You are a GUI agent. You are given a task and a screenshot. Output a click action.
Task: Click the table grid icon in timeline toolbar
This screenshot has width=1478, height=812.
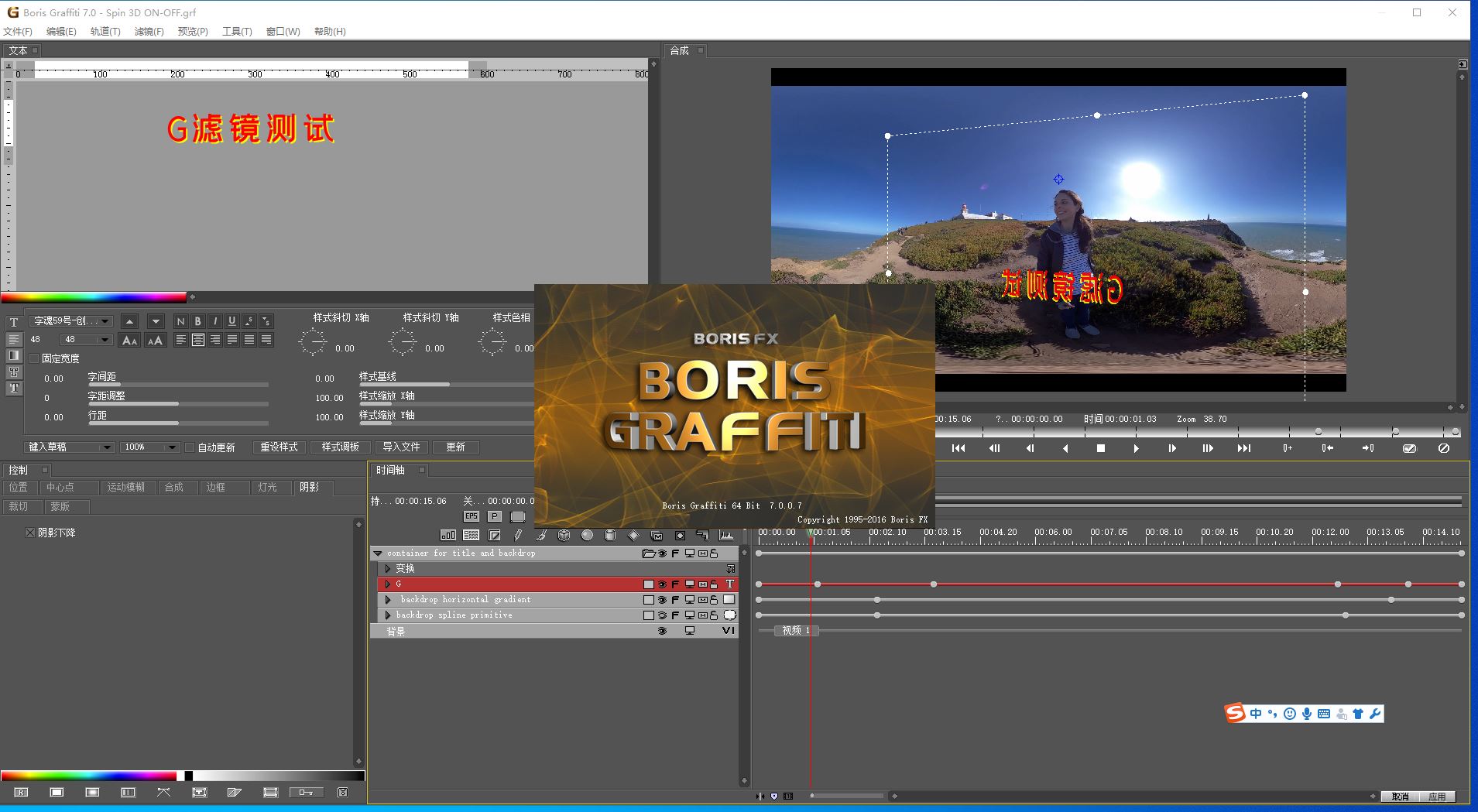coord(471,535)
